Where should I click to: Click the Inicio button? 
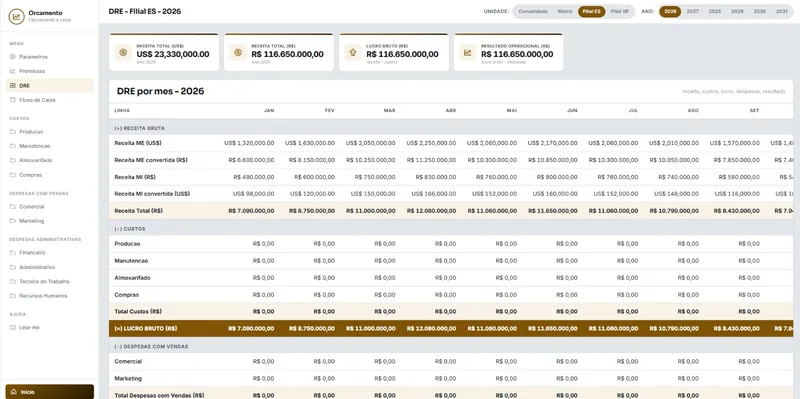(x=50, y=392)
